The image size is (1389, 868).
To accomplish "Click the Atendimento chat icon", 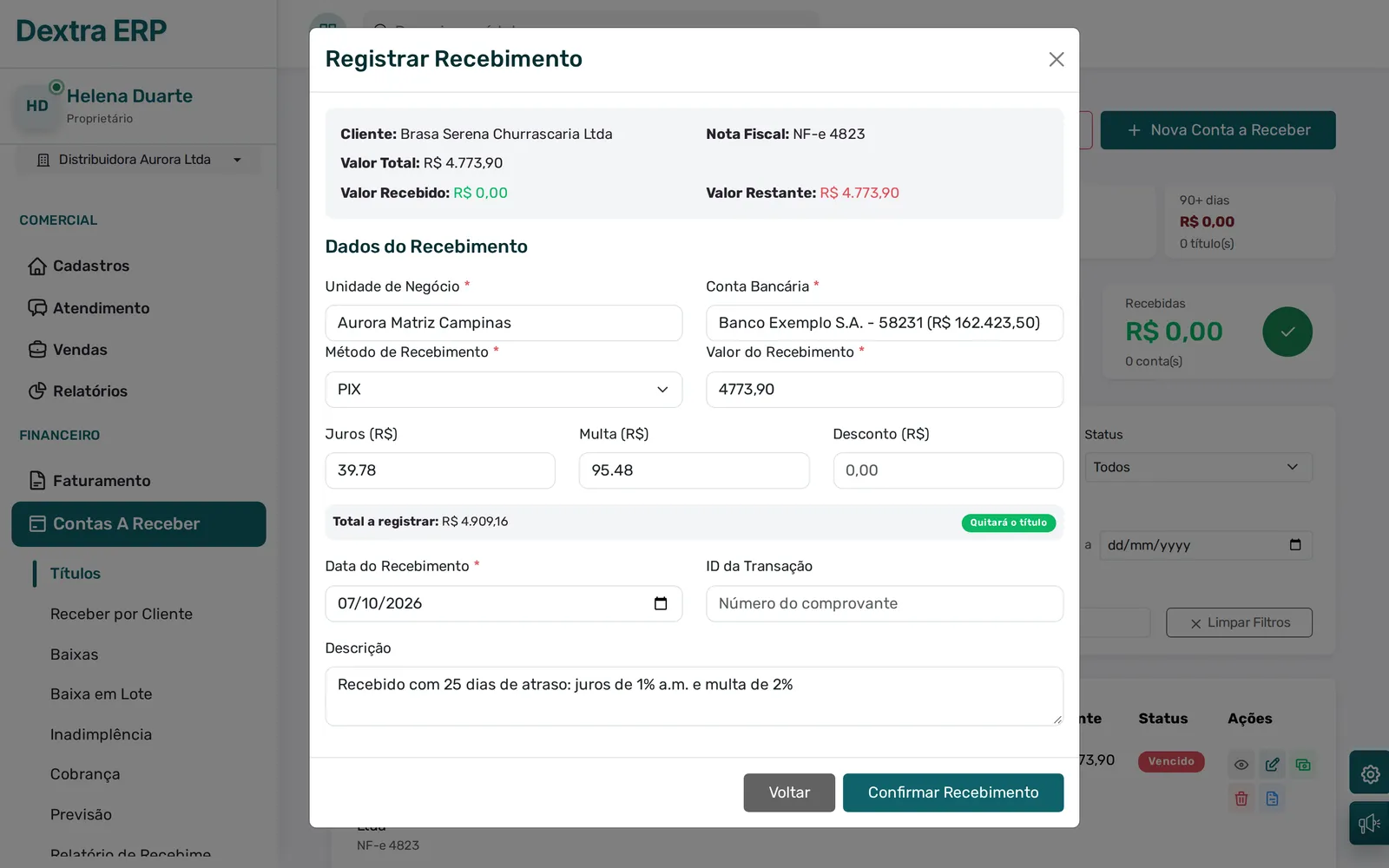I will click(37, 308).
